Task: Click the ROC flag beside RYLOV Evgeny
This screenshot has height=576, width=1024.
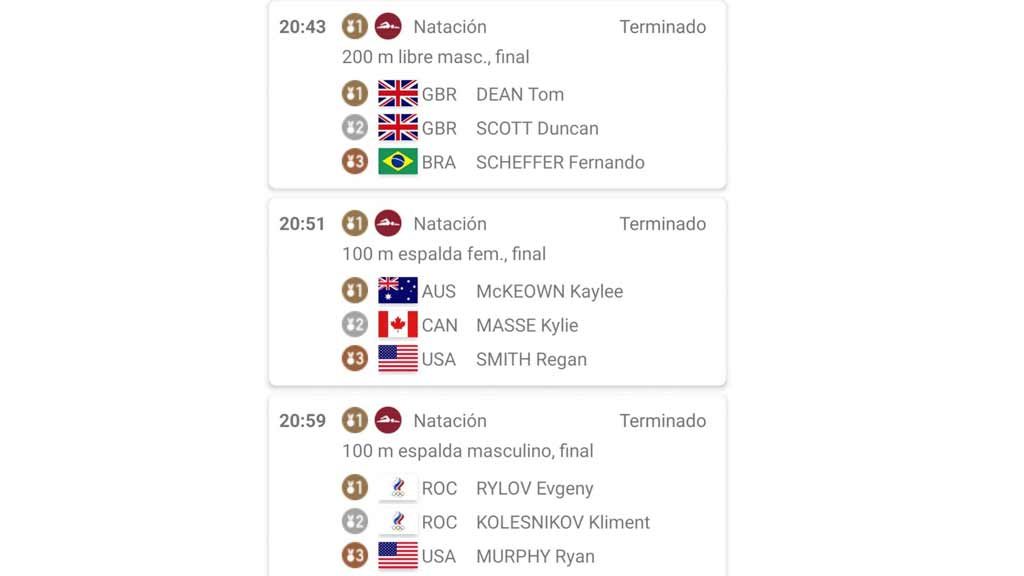Action: click(398, 488)
